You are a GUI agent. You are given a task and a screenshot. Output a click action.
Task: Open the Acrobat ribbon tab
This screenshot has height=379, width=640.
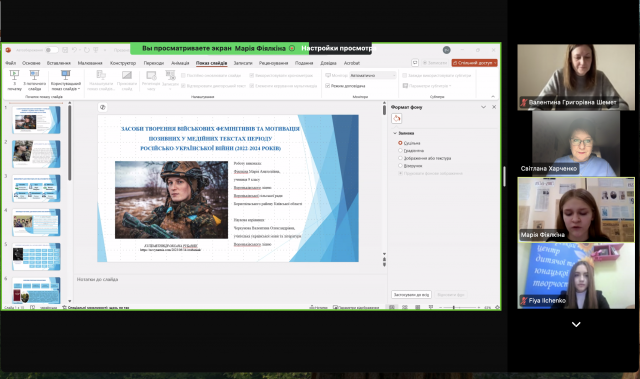pos(352,63)
